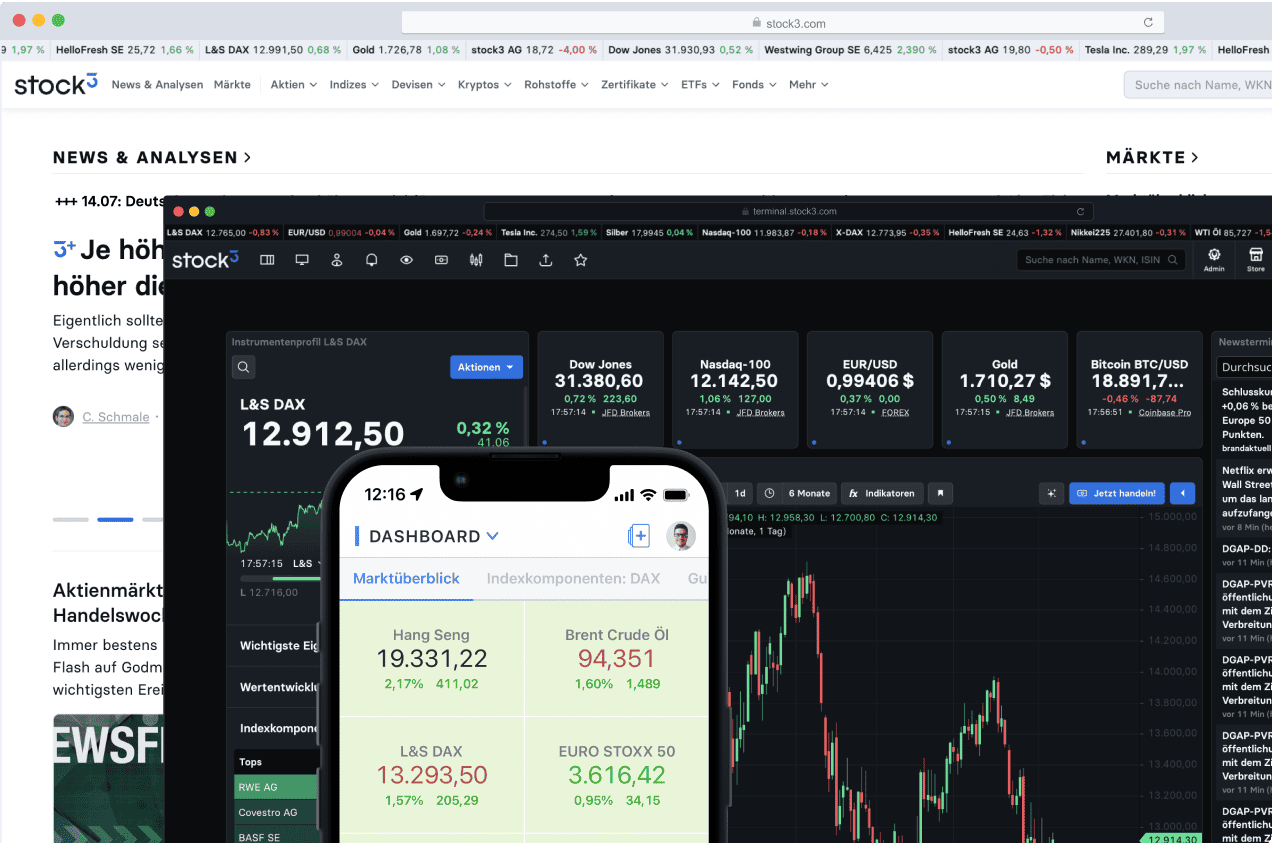1272x843 pixels.
Task: Select the 1d chart interval
Action: coord(740,493)
